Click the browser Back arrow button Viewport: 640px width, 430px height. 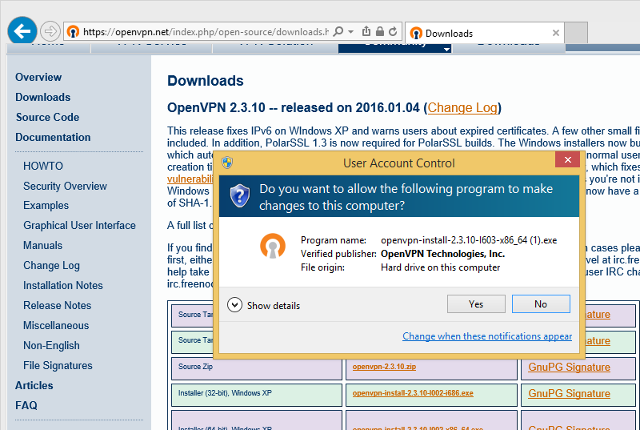coord(22,31)
